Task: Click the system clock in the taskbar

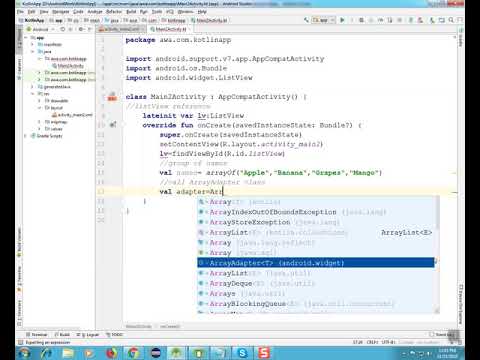Action: pyautogui.click(x=448, y=353)
